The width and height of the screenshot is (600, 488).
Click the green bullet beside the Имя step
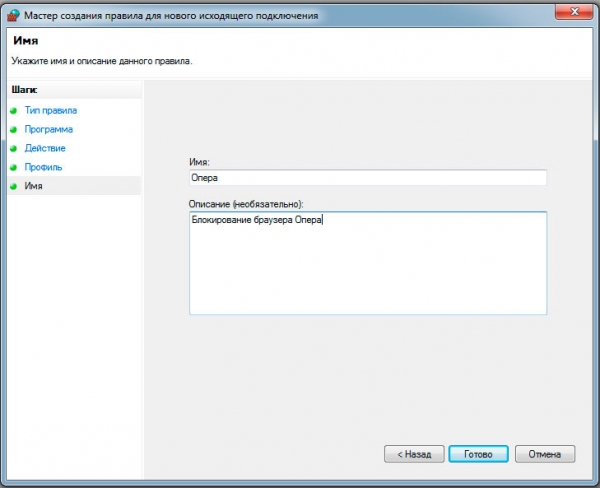14,186
